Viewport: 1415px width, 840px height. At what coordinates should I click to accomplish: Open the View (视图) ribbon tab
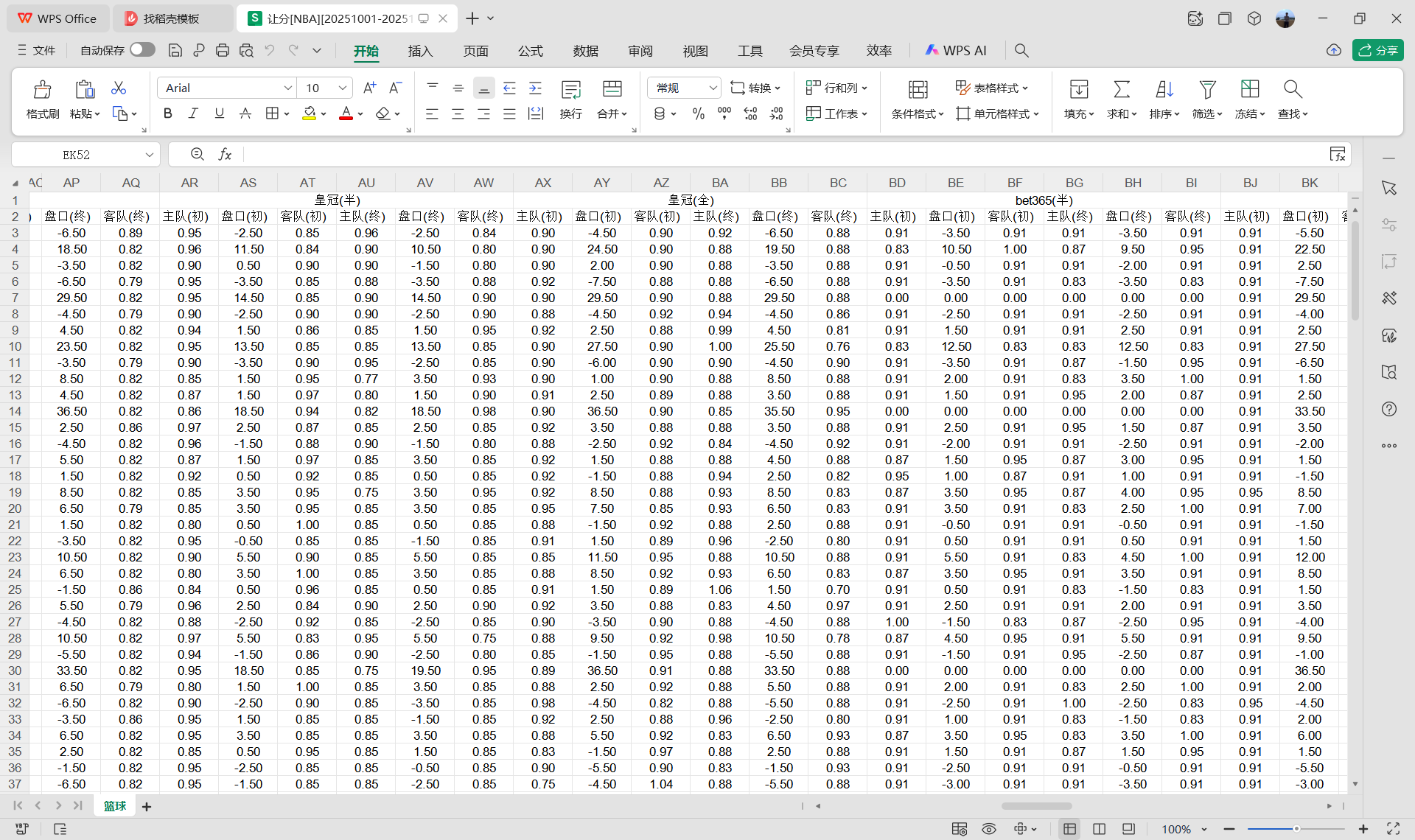pos(695,51)
